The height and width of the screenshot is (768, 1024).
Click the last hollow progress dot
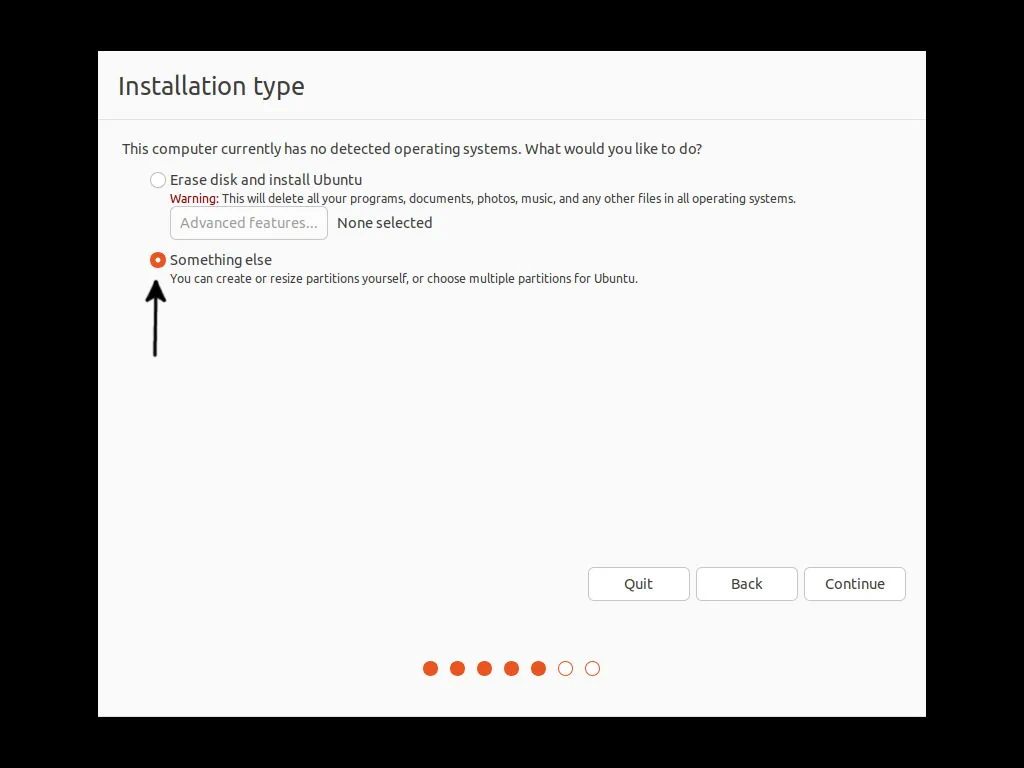593,668
